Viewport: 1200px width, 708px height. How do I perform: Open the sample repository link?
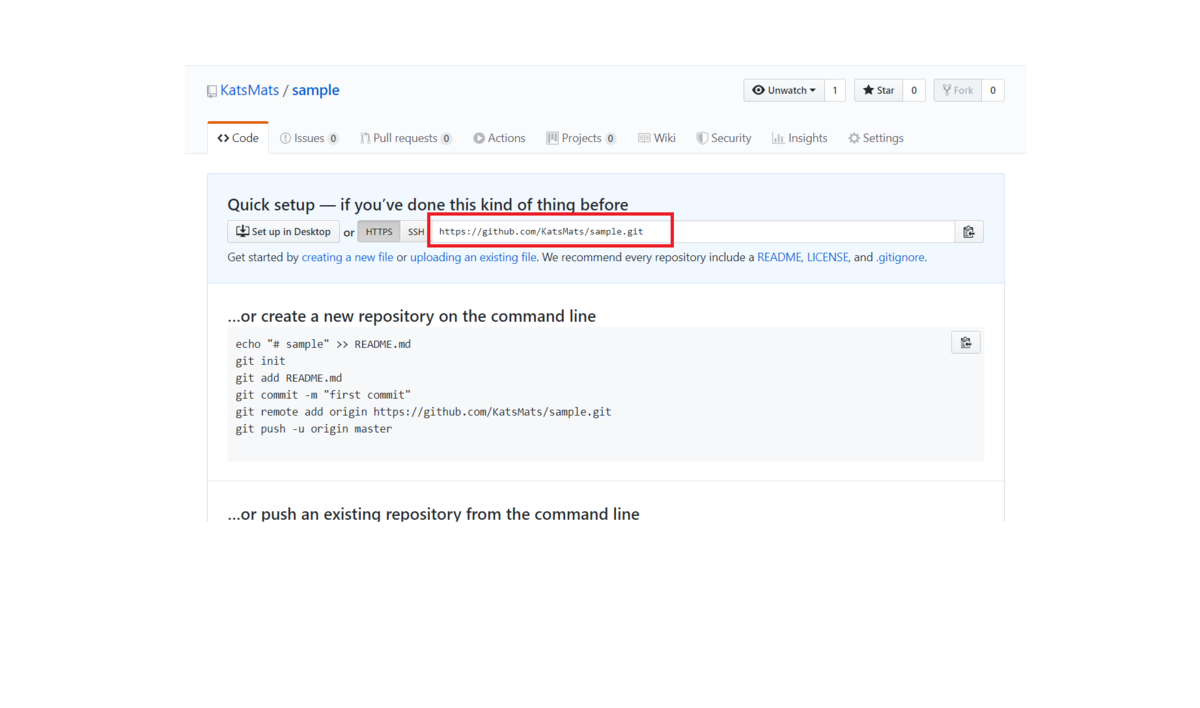point(316,90)
